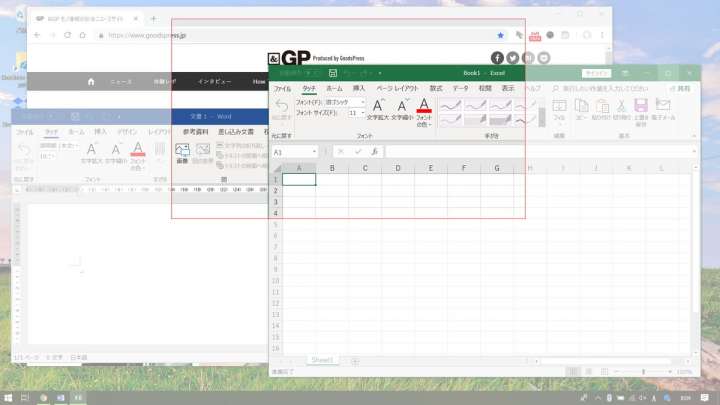Expand the Excel formula bar with its end arrow

pyautogui.click(x=694, y=152)
